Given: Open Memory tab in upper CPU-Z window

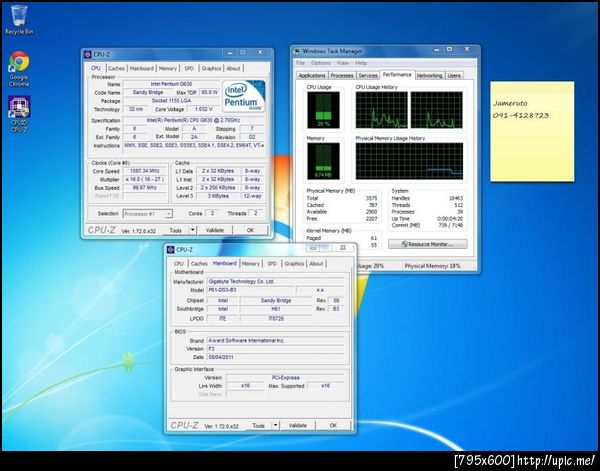Looking at the screenshot, I should point(168,68).
